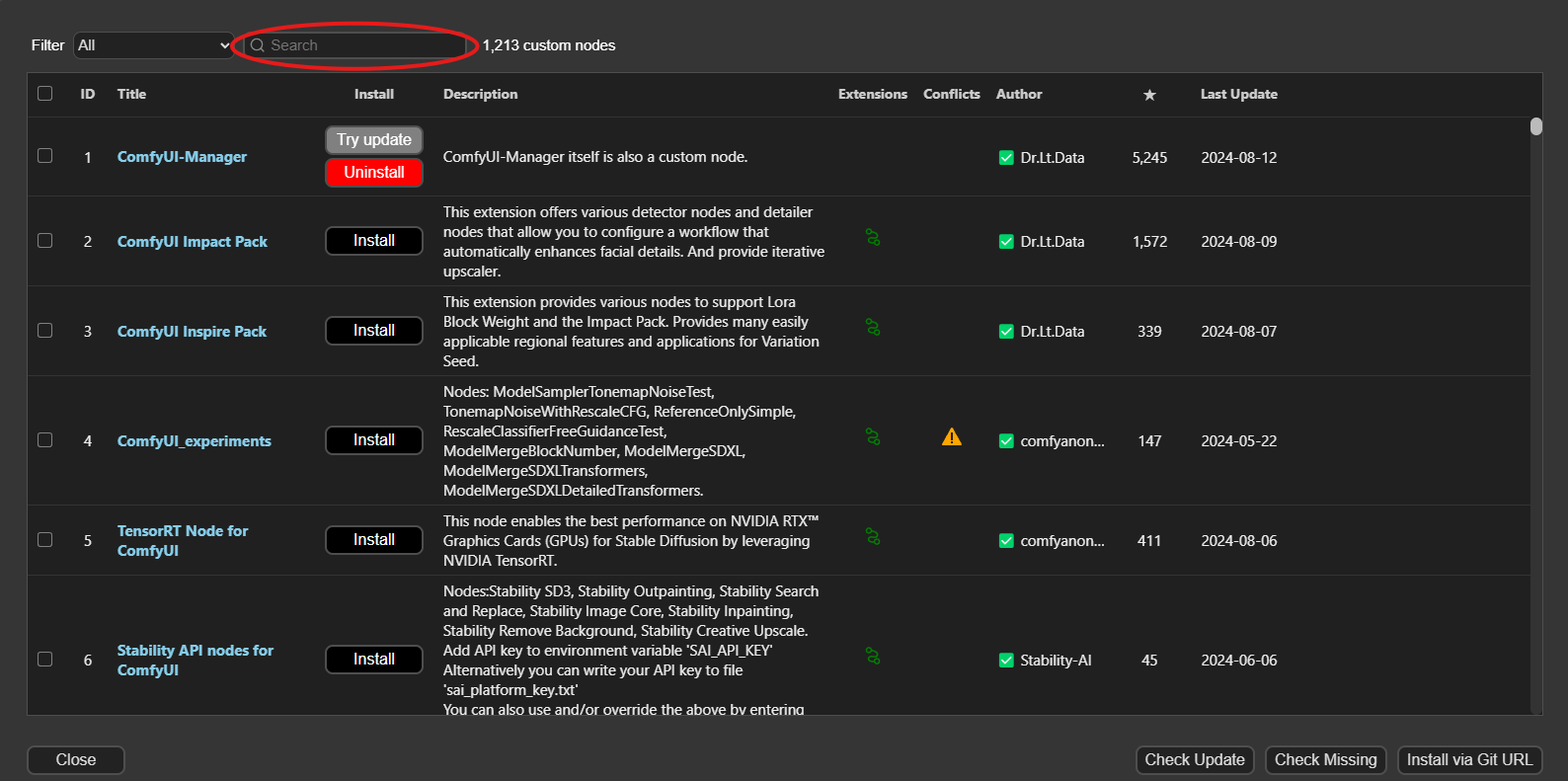1568x781 pixels.
Task: Install ComfyUI_experiments
Action: pos(374,440)
